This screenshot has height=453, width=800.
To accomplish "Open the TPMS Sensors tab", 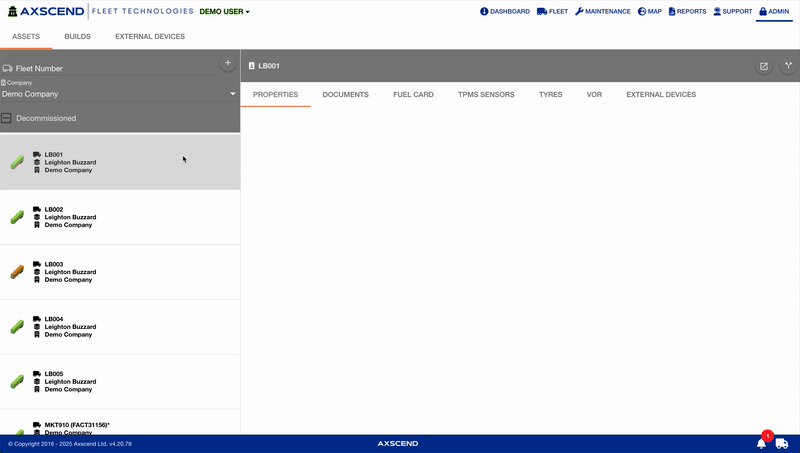I will [486, 94].
